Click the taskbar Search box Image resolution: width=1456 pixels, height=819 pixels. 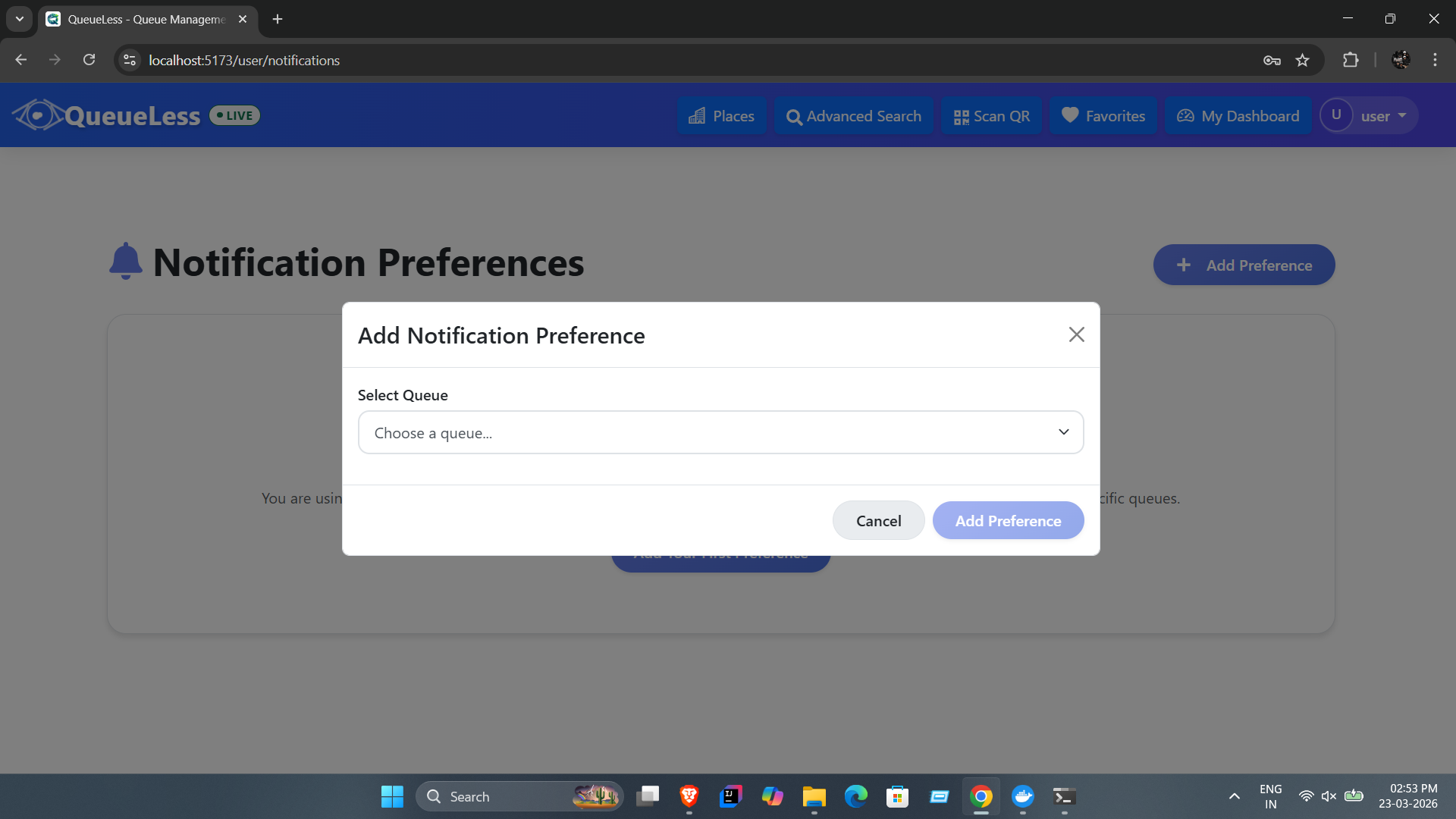(519, 796)
